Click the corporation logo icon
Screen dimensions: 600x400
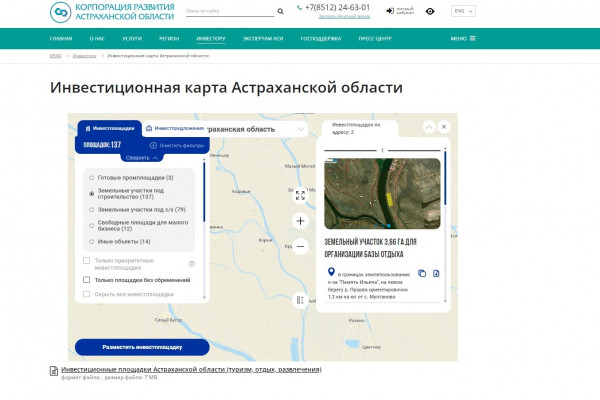tap(60, 12)
